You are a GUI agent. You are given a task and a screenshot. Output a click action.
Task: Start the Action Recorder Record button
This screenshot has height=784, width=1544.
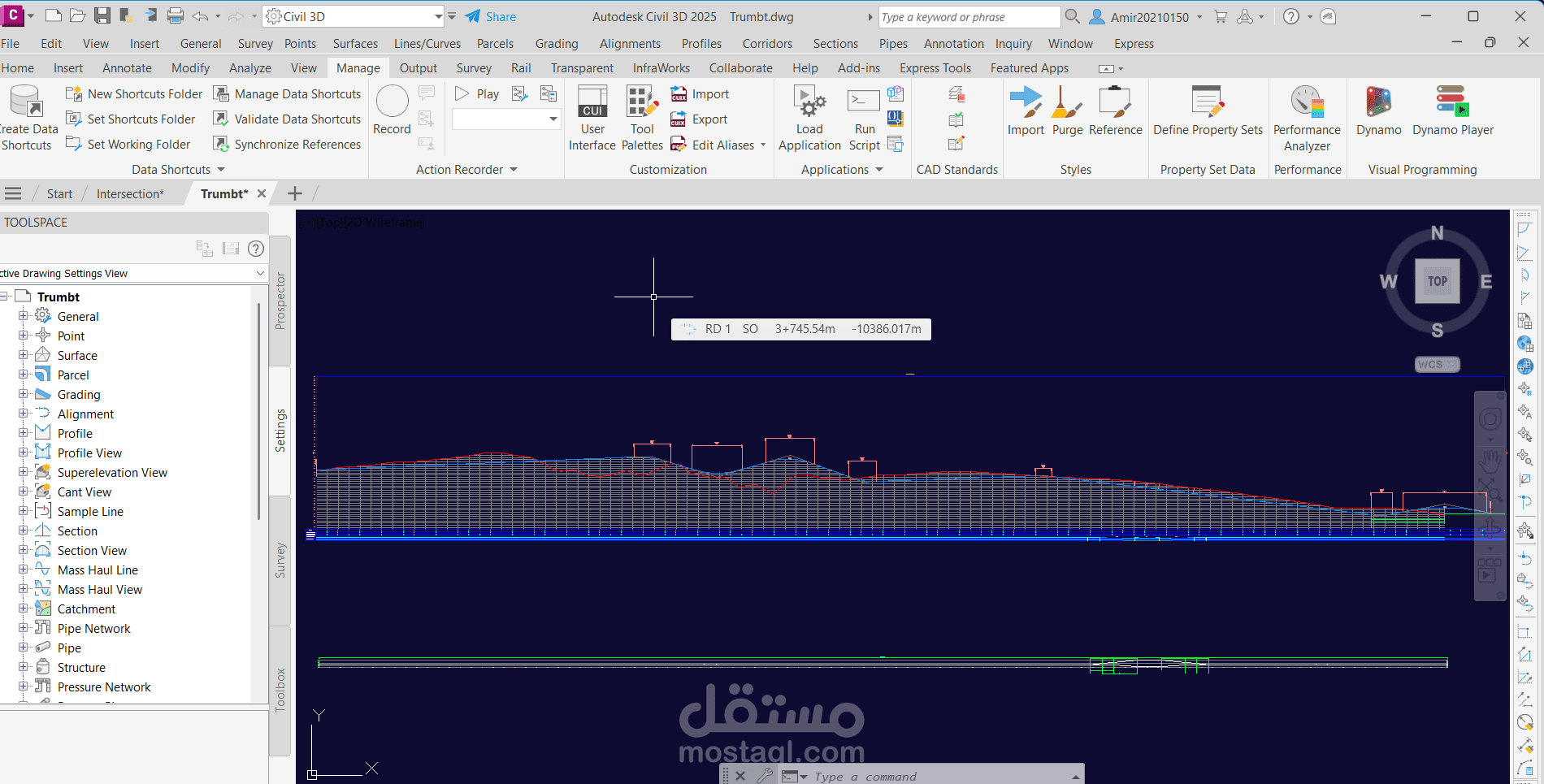[x=392, y=110]
